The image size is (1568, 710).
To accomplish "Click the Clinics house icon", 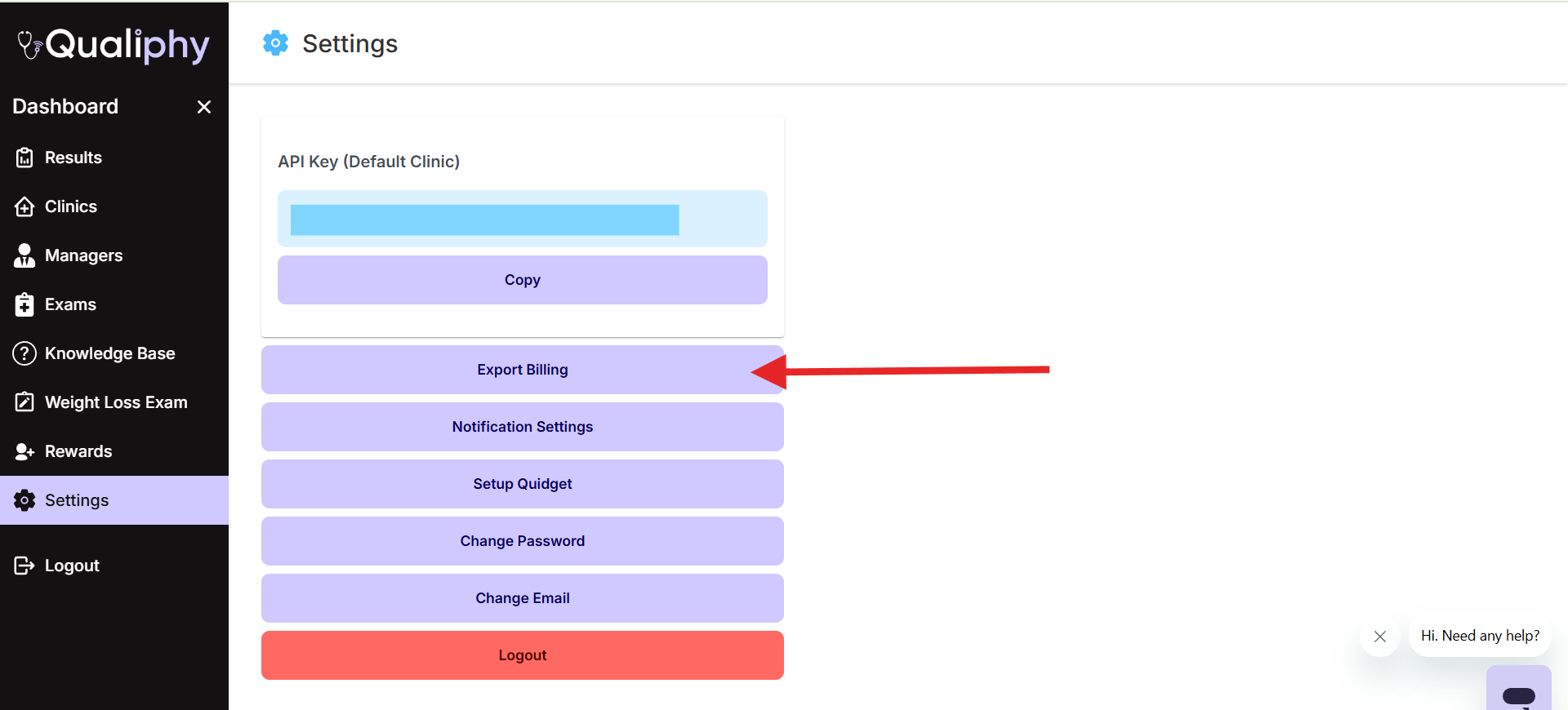I will (24, 206).
